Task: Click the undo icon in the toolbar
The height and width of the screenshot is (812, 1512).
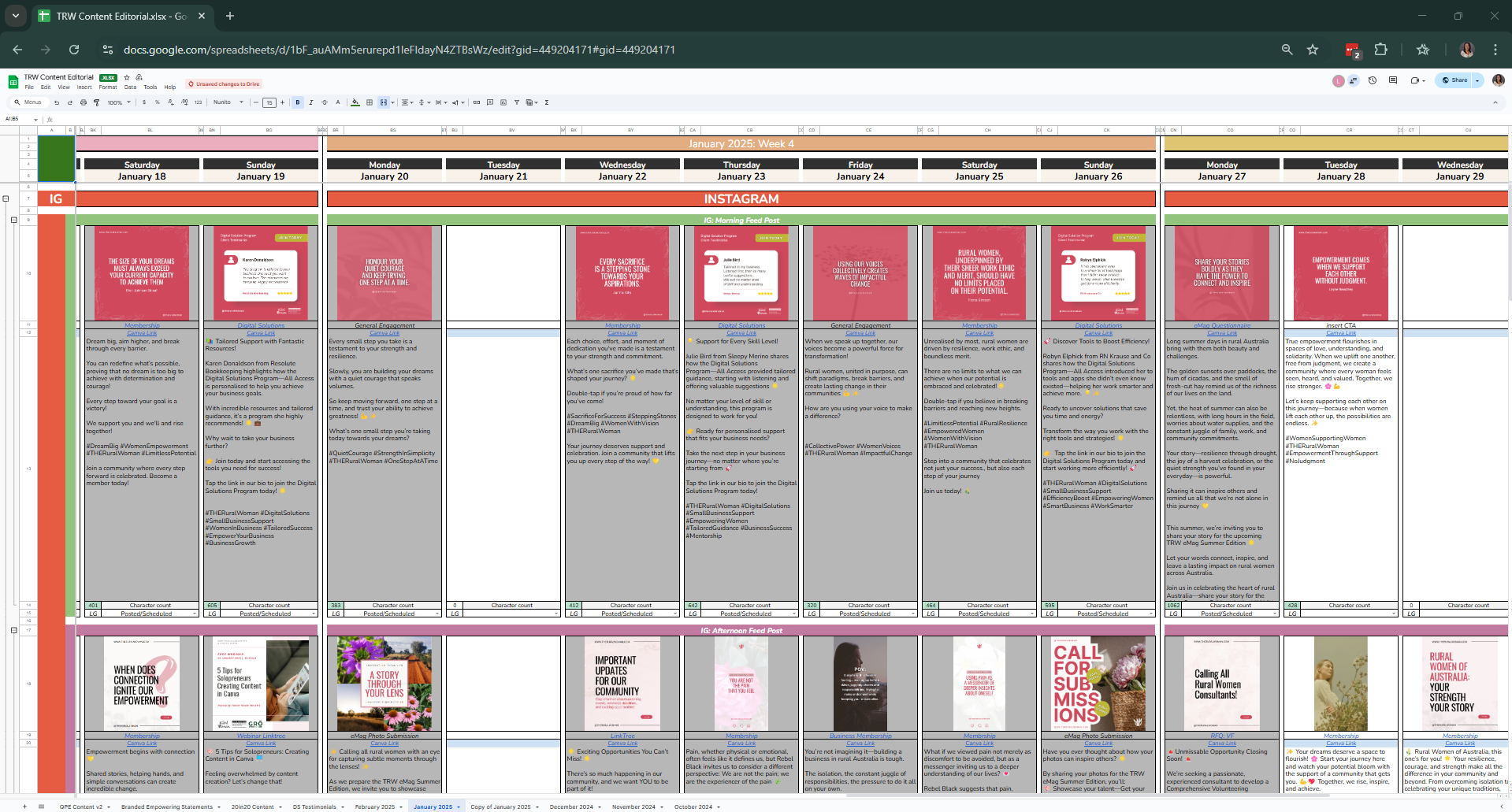Action: click(57, 102)
